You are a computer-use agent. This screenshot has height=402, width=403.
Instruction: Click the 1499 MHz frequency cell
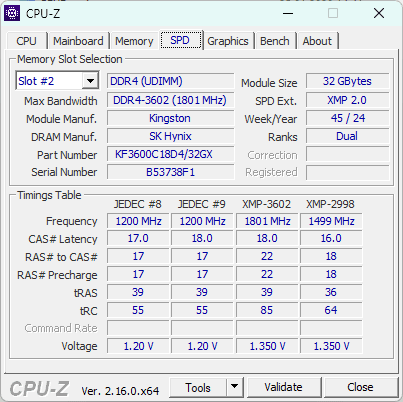click(x=331, y=221)
